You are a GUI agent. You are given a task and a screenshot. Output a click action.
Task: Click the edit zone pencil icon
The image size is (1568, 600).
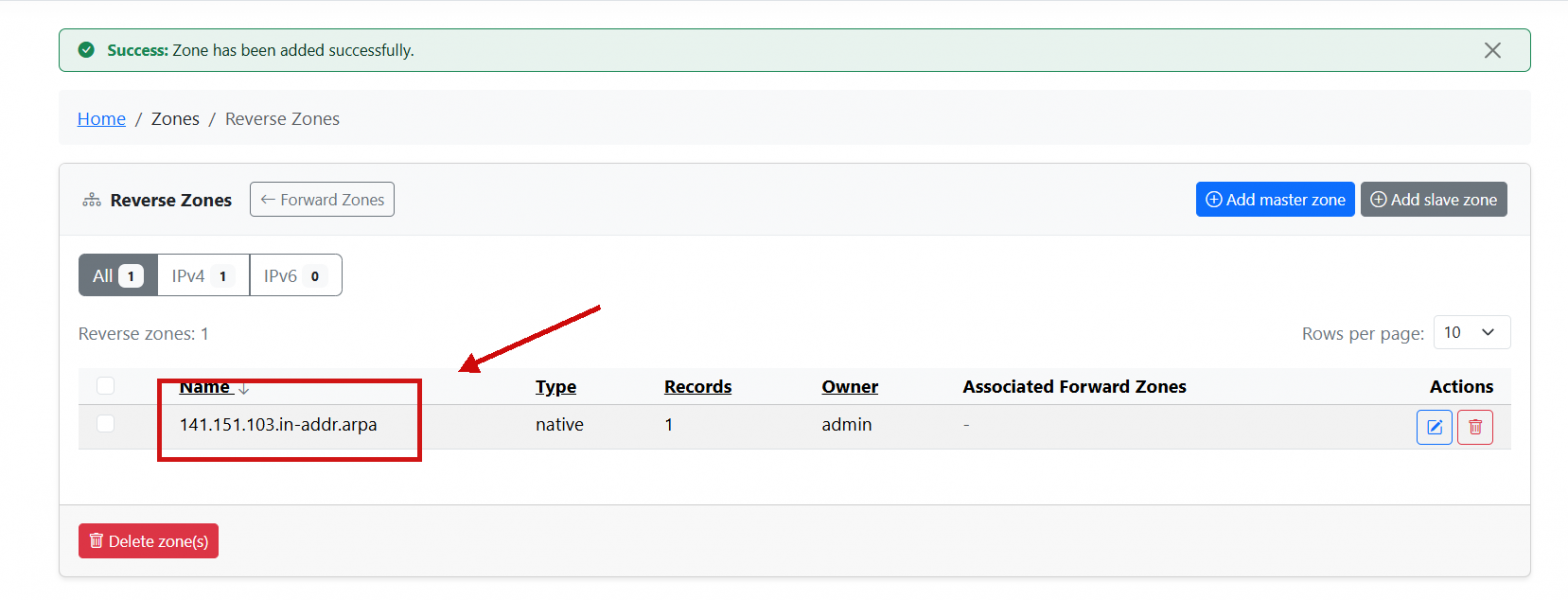coord(1434,428)
